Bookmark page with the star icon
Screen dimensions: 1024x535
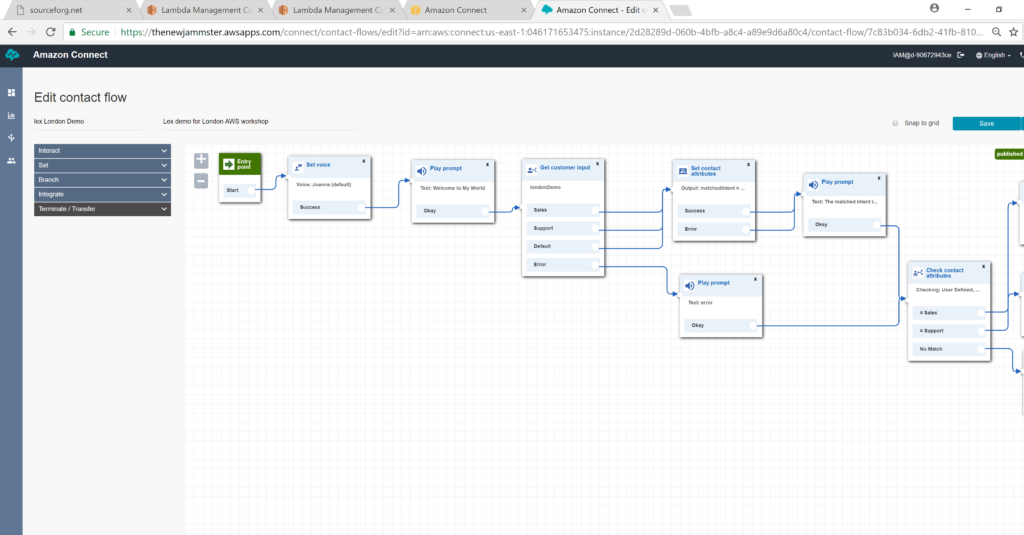coord(1014,31)
